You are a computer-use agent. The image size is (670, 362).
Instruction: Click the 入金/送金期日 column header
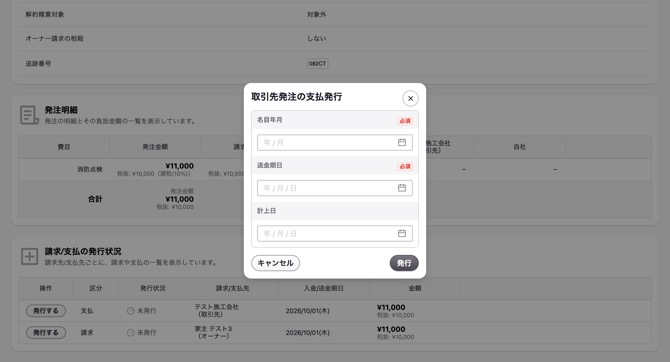coord(323,288)
